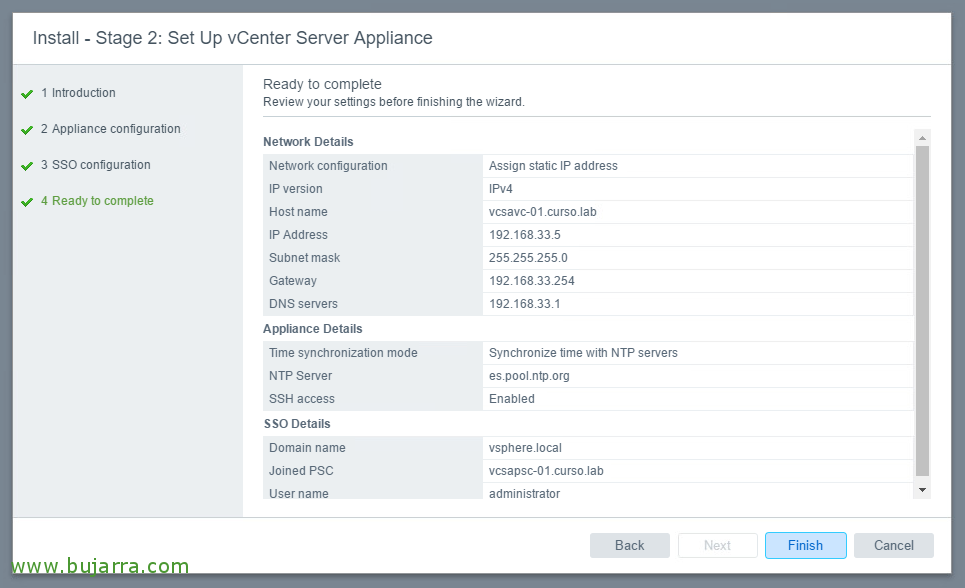Click the Network Details section heading
Viewport: 965px width, 588px height.
point(308,142)
